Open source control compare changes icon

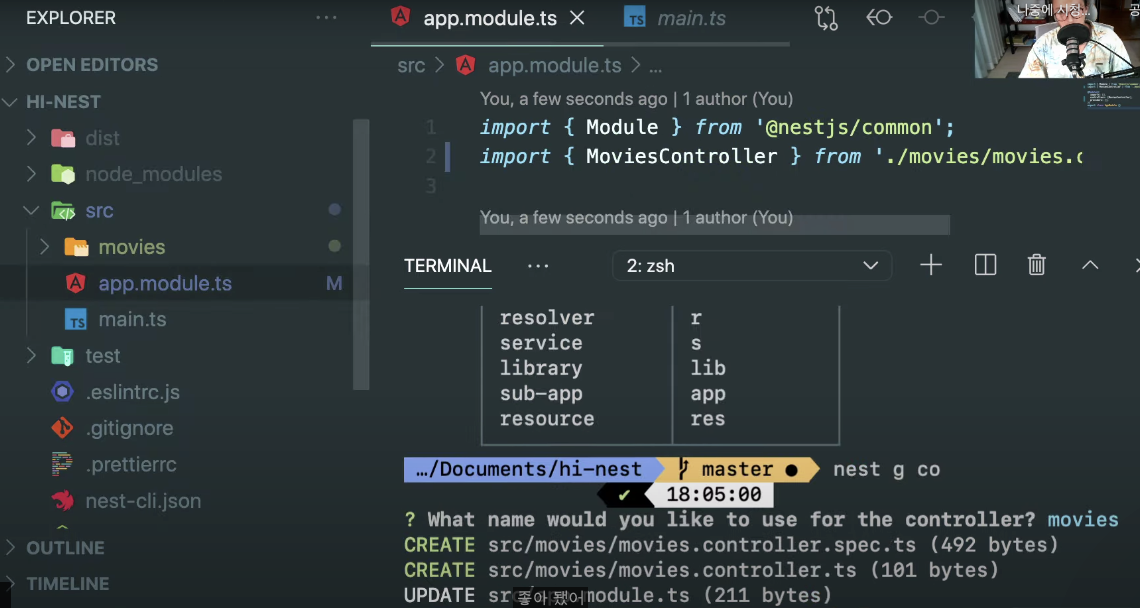tap(826, 18)
